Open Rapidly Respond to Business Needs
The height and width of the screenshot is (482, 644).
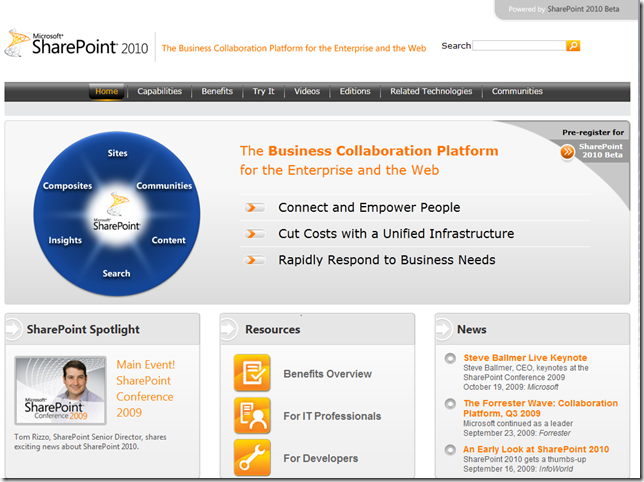pyautogui.click(x=387, y=260)
